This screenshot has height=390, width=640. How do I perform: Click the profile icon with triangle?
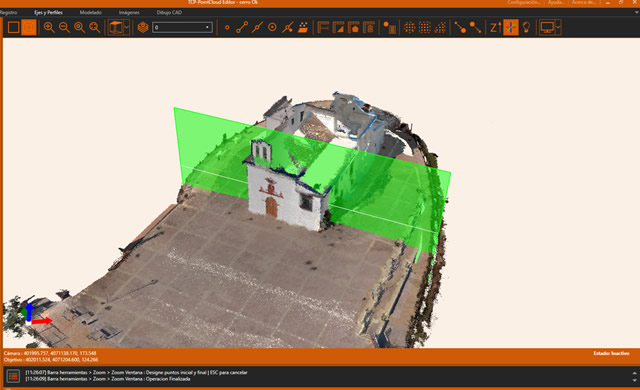pyautogui.click(x=338, y=27)
